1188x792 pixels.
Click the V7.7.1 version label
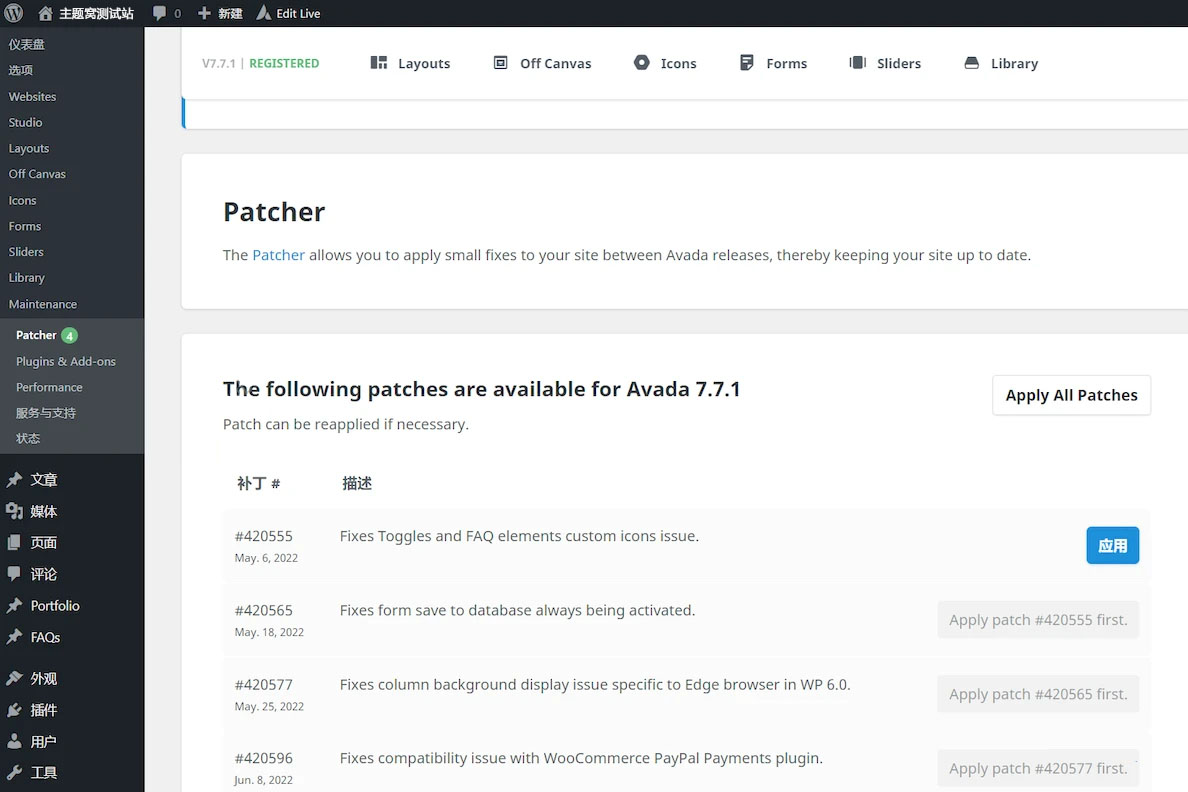[219, 64]
